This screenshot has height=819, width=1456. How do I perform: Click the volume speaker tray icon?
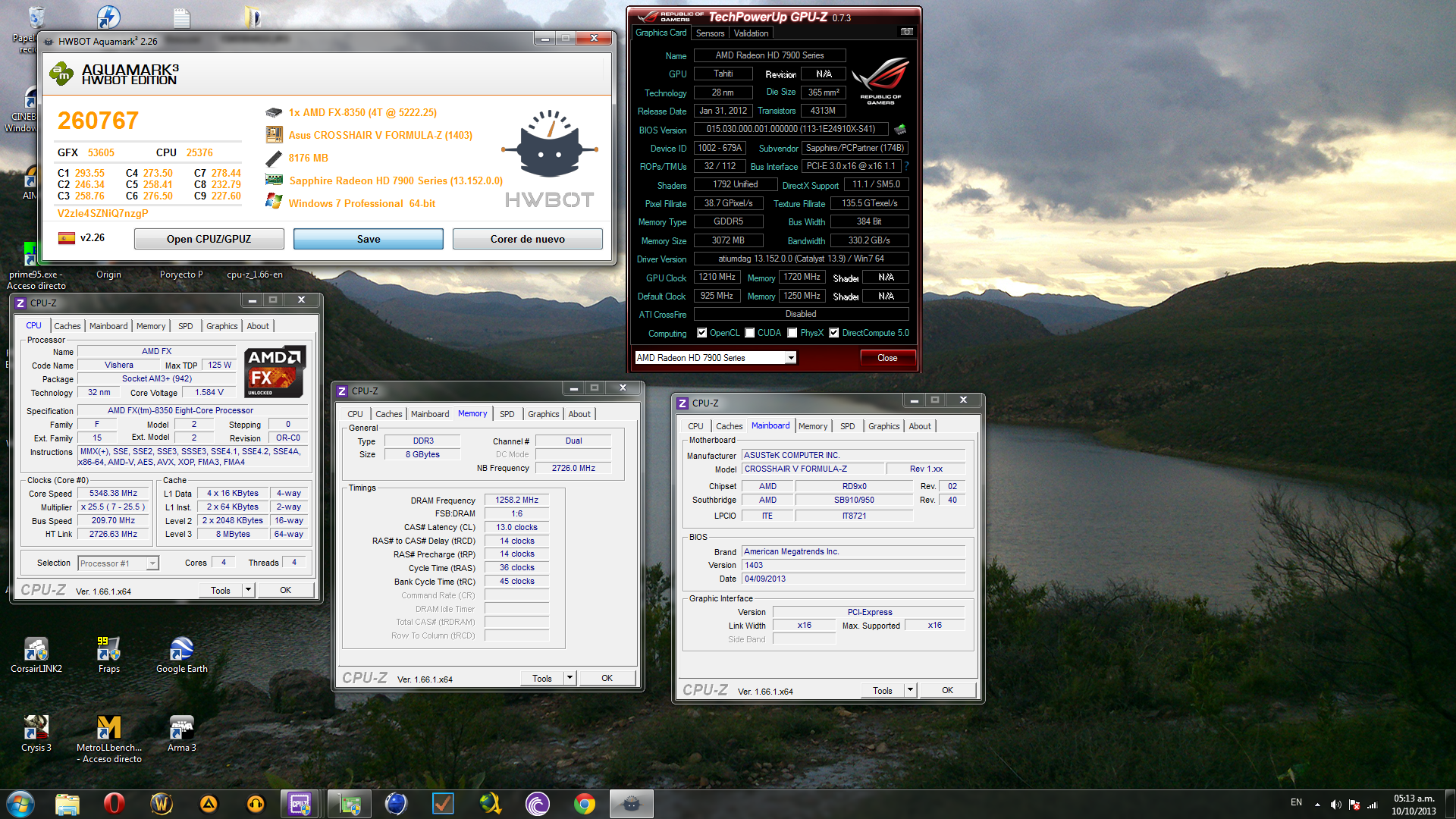[1335, 805]
